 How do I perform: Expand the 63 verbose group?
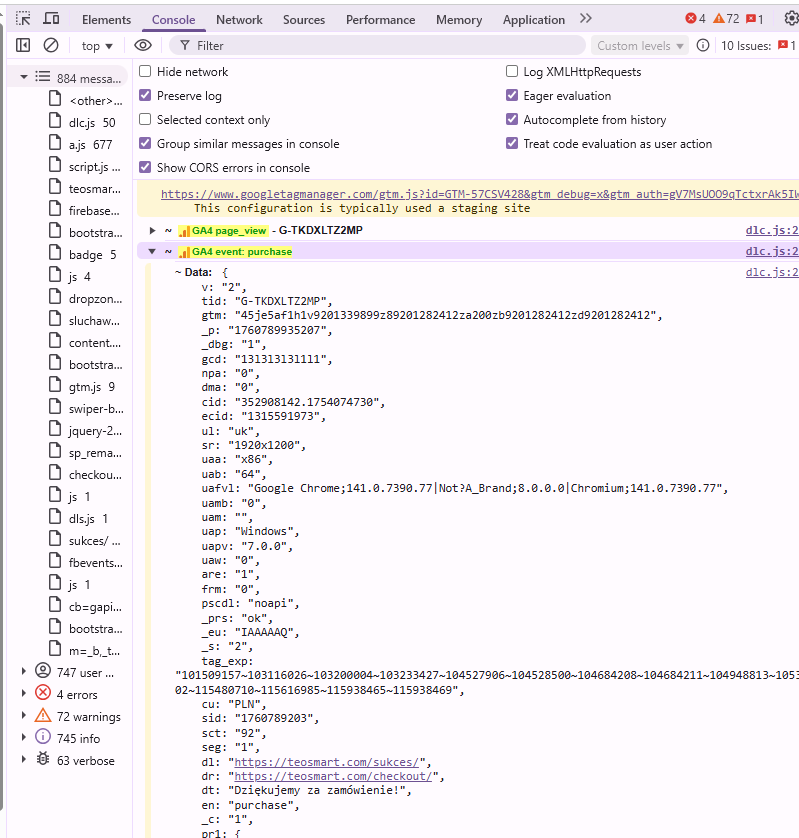click(x=24, y=759)
